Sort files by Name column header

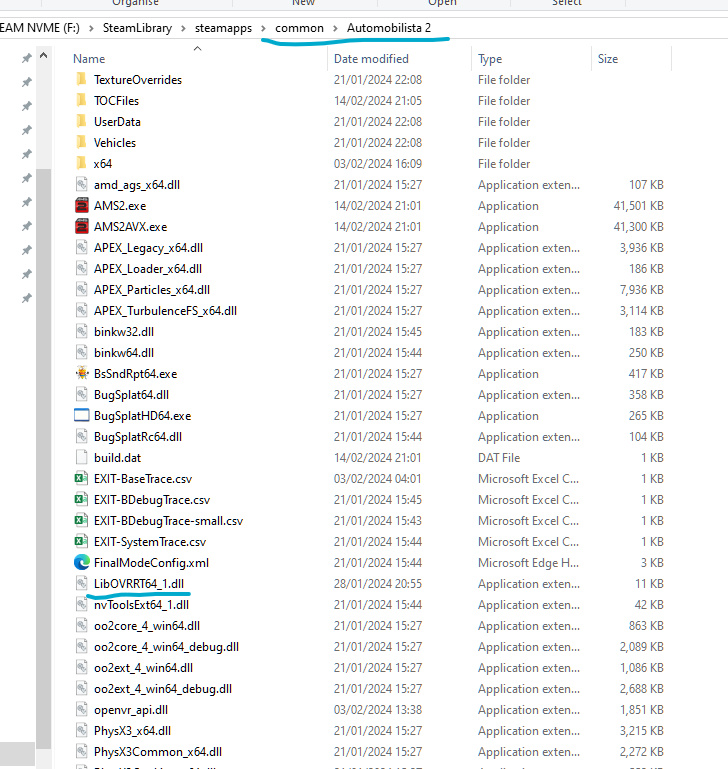[89, 59]
